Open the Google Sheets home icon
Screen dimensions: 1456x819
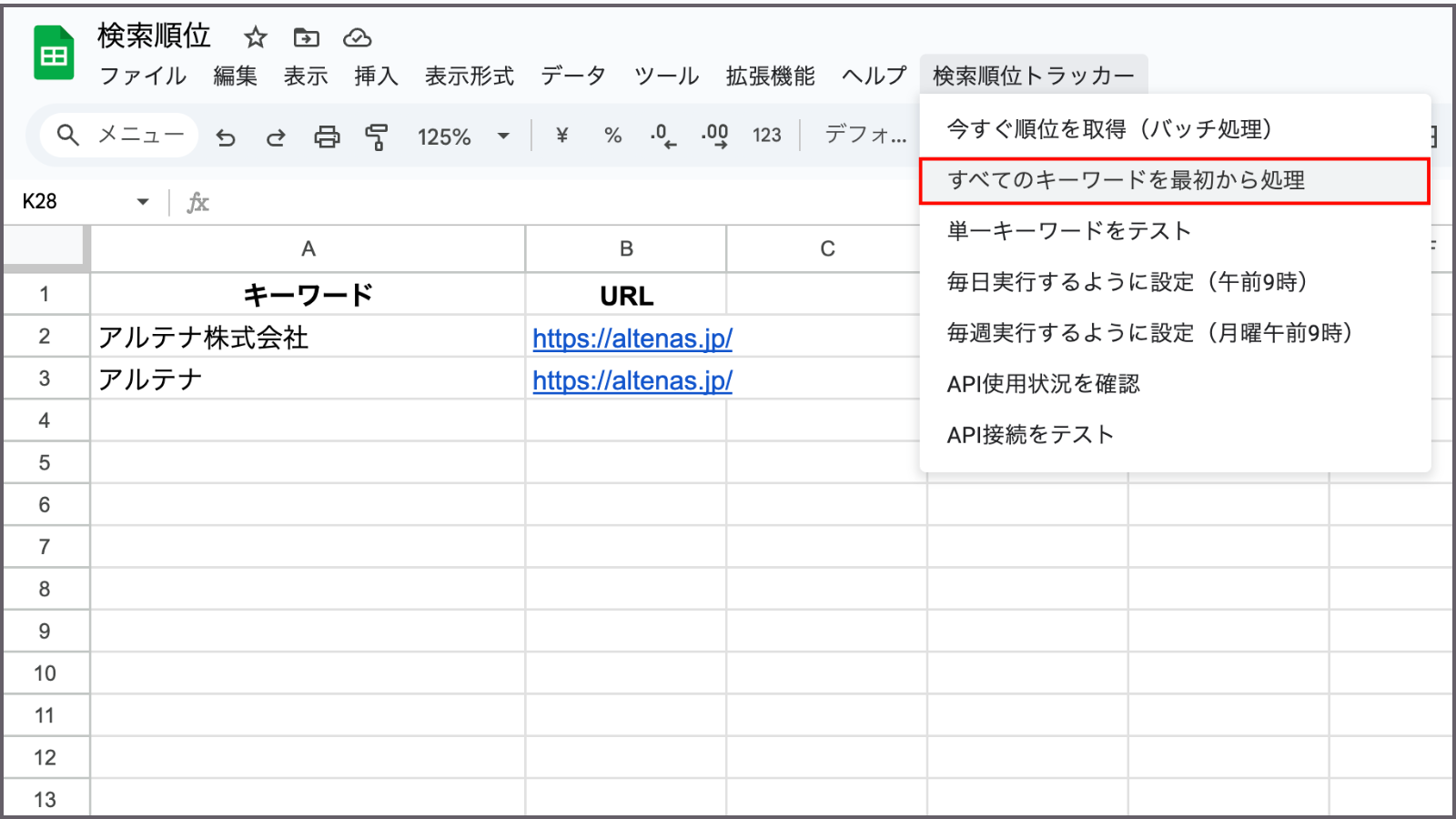pyautogui.click(x=54, y=55)
